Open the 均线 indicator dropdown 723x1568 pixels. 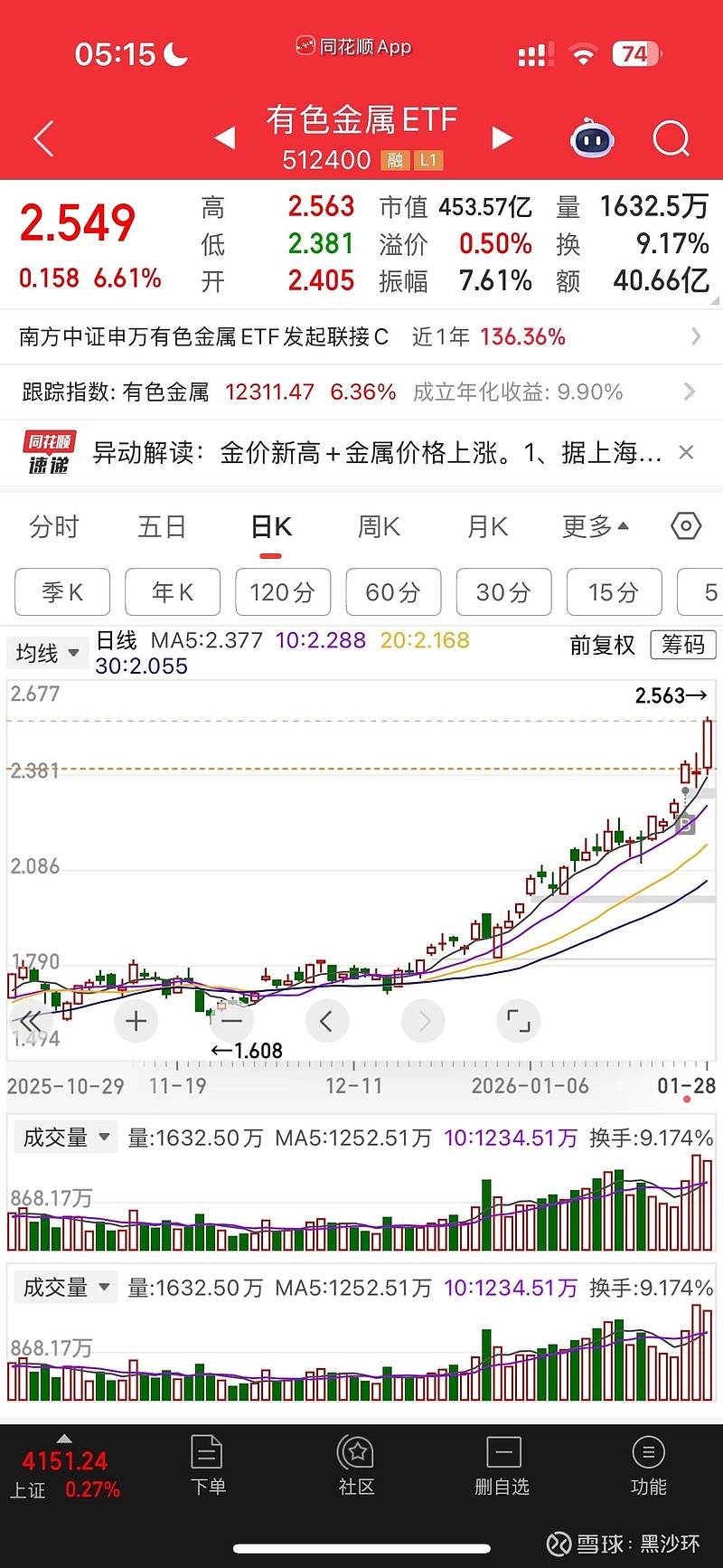(x=47, y=652)
